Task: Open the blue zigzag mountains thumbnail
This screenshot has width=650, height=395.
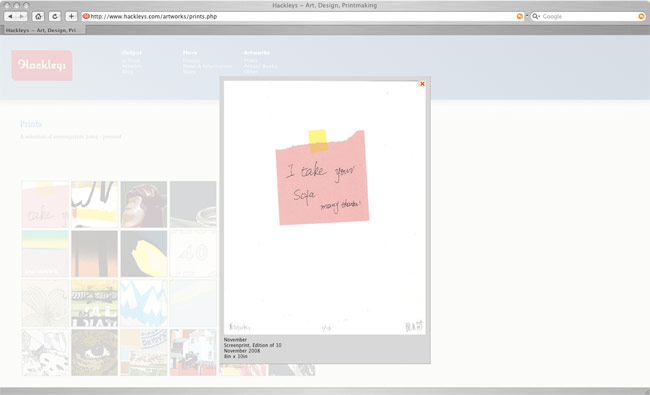Action: click(x=144, y=303)
